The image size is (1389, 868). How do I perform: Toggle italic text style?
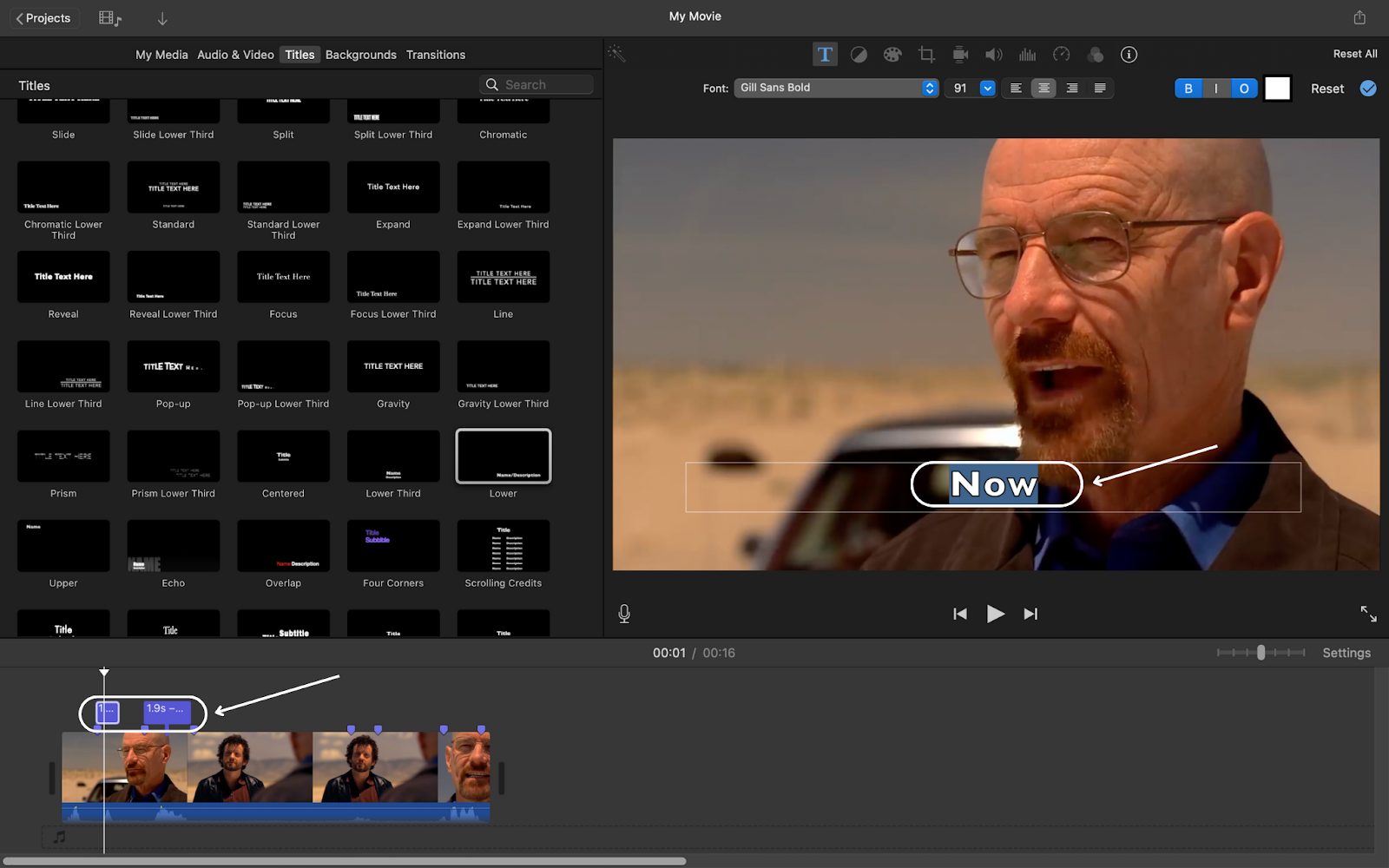pos(1216,89)
